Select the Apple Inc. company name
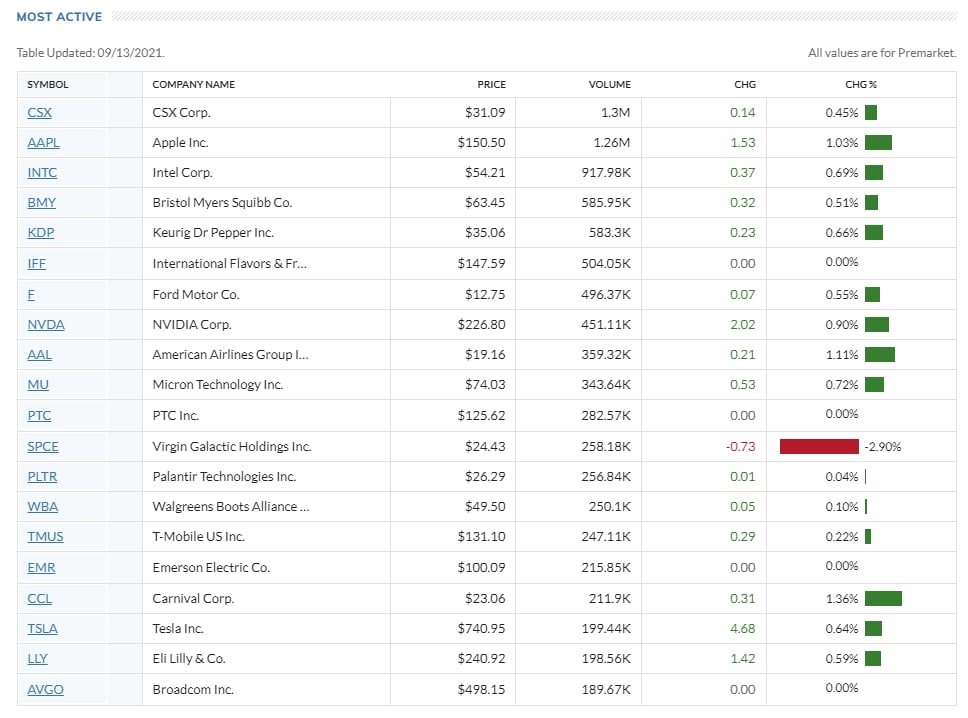Screen dimensions: 968x718 [180, 143]
